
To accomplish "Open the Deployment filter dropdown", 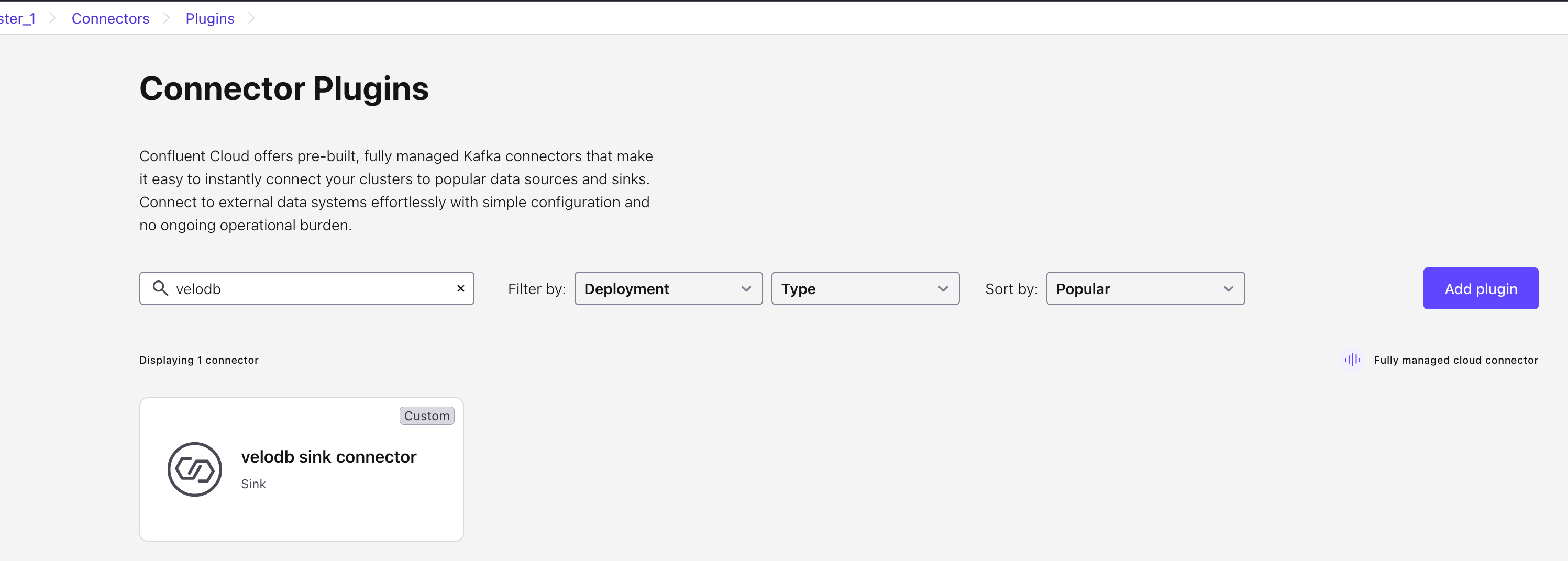I will [668, 288].
